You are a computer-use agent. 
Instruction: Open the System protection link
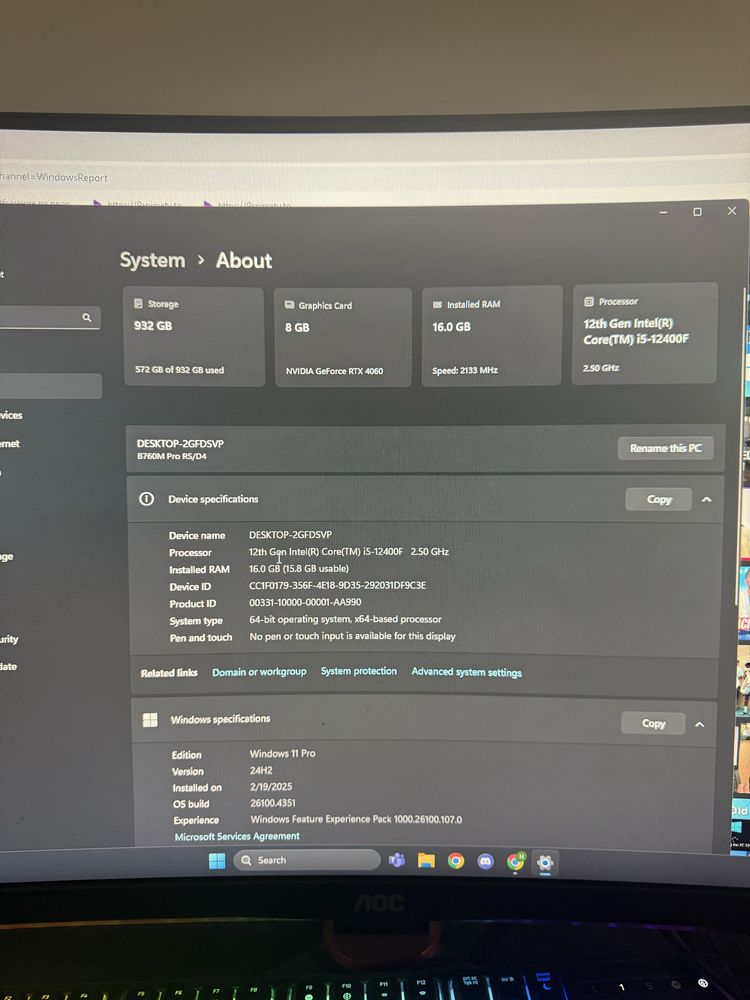pos(358,671)
